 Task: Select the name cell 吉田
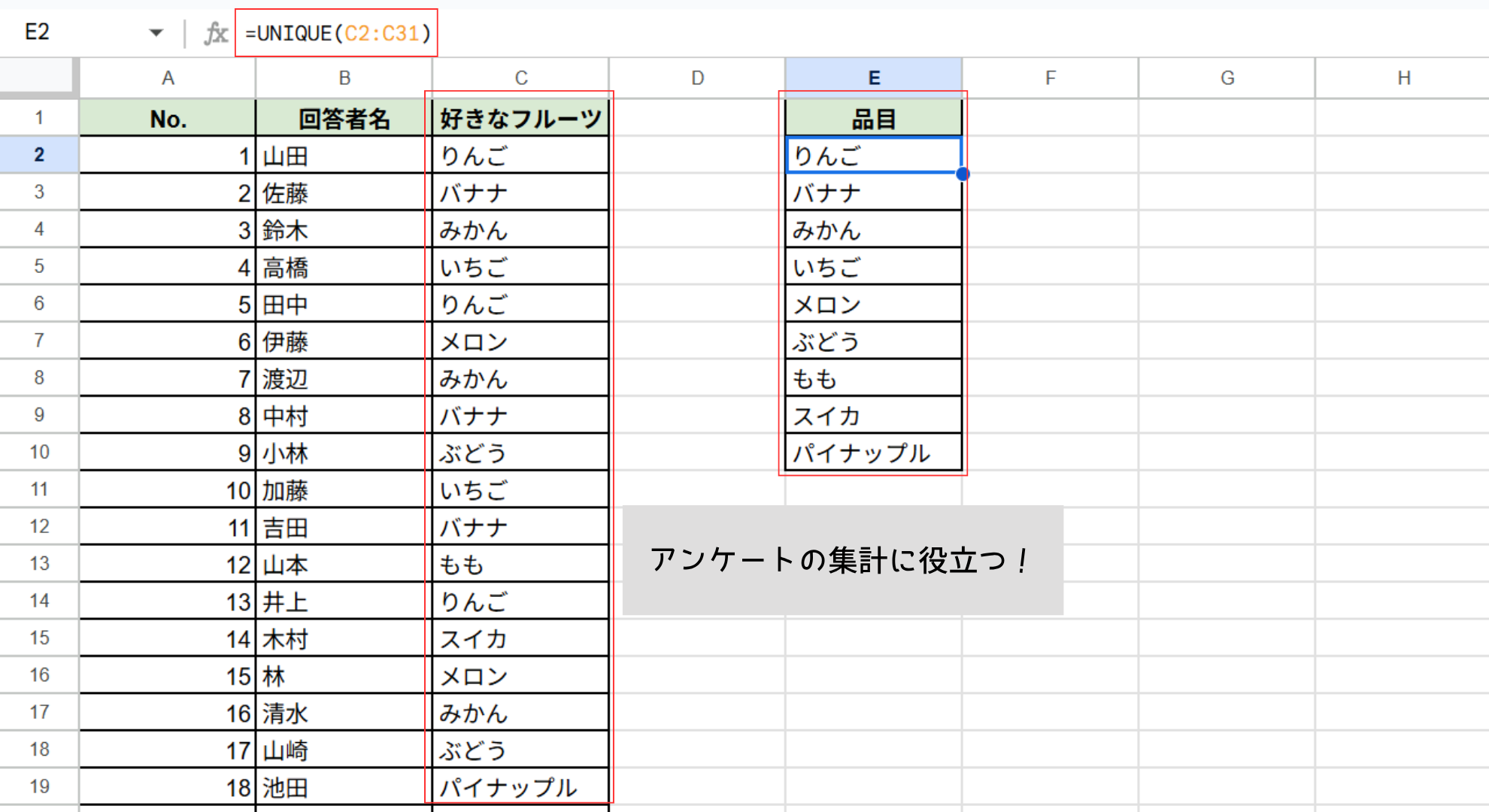[x=344, y=527]
